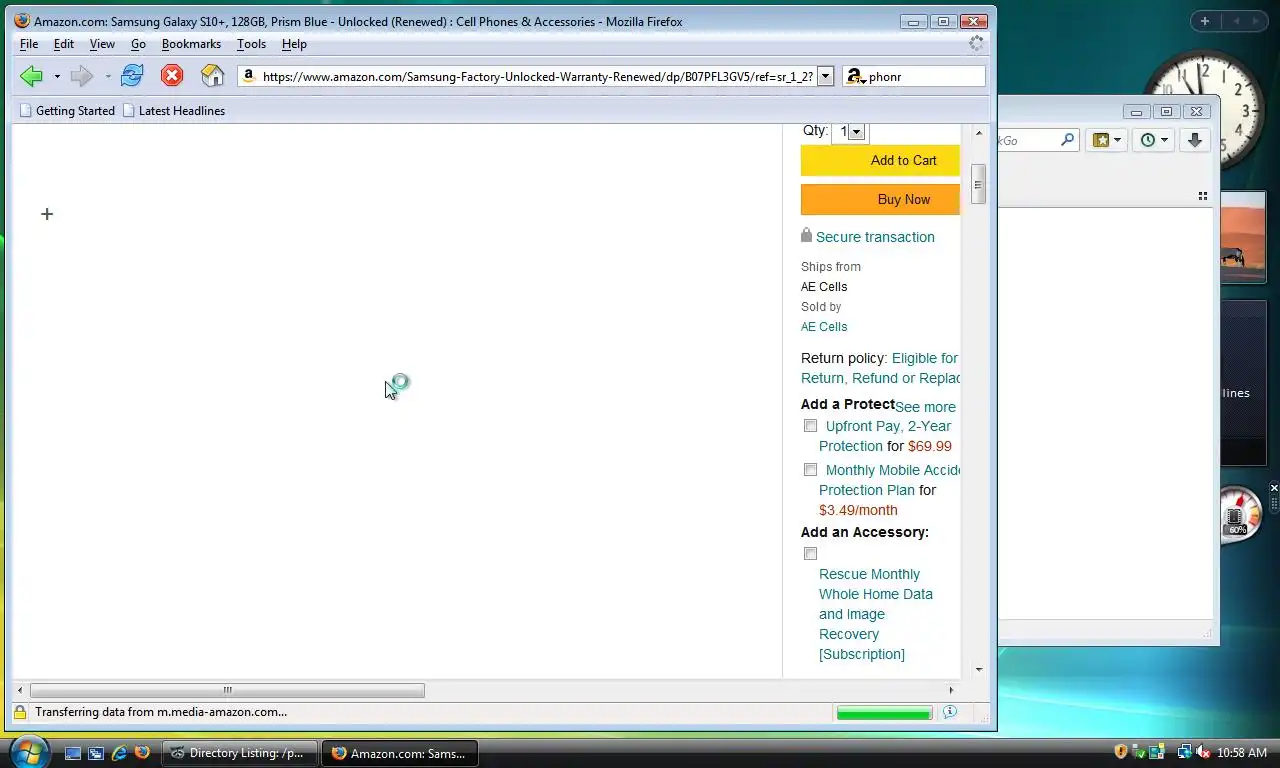Click the Windows Sidebar tray icon
This screenshot has height=768, width=1280.
pos(1157,752)
